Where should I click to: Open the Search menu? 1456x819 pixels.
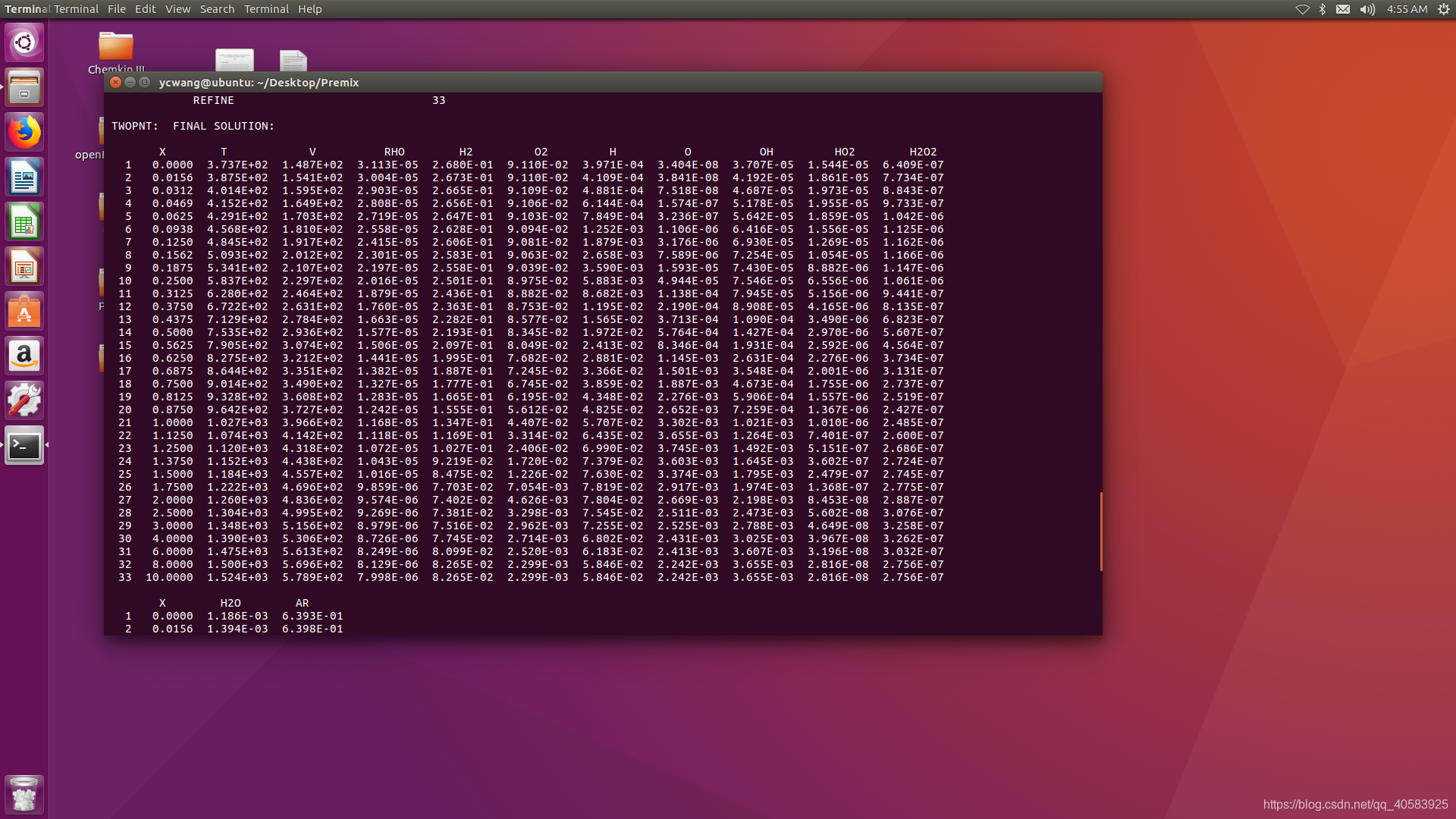coord(217,9)
